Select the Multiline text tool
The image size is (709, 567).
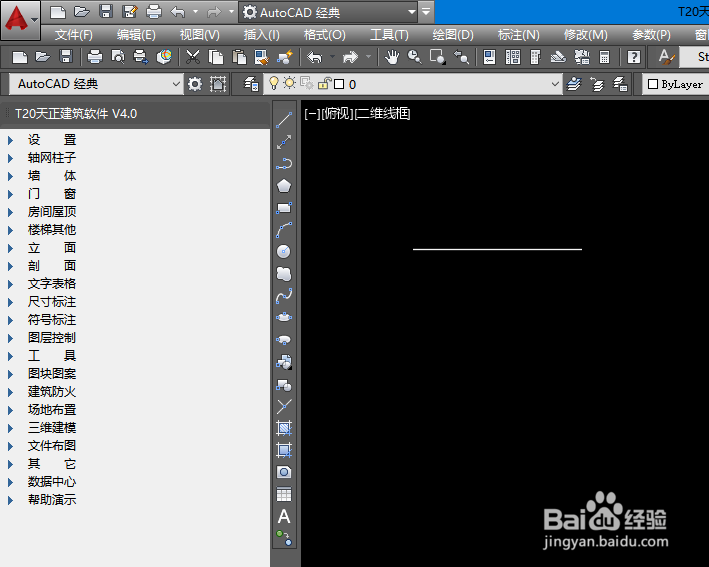coord(284,516)
